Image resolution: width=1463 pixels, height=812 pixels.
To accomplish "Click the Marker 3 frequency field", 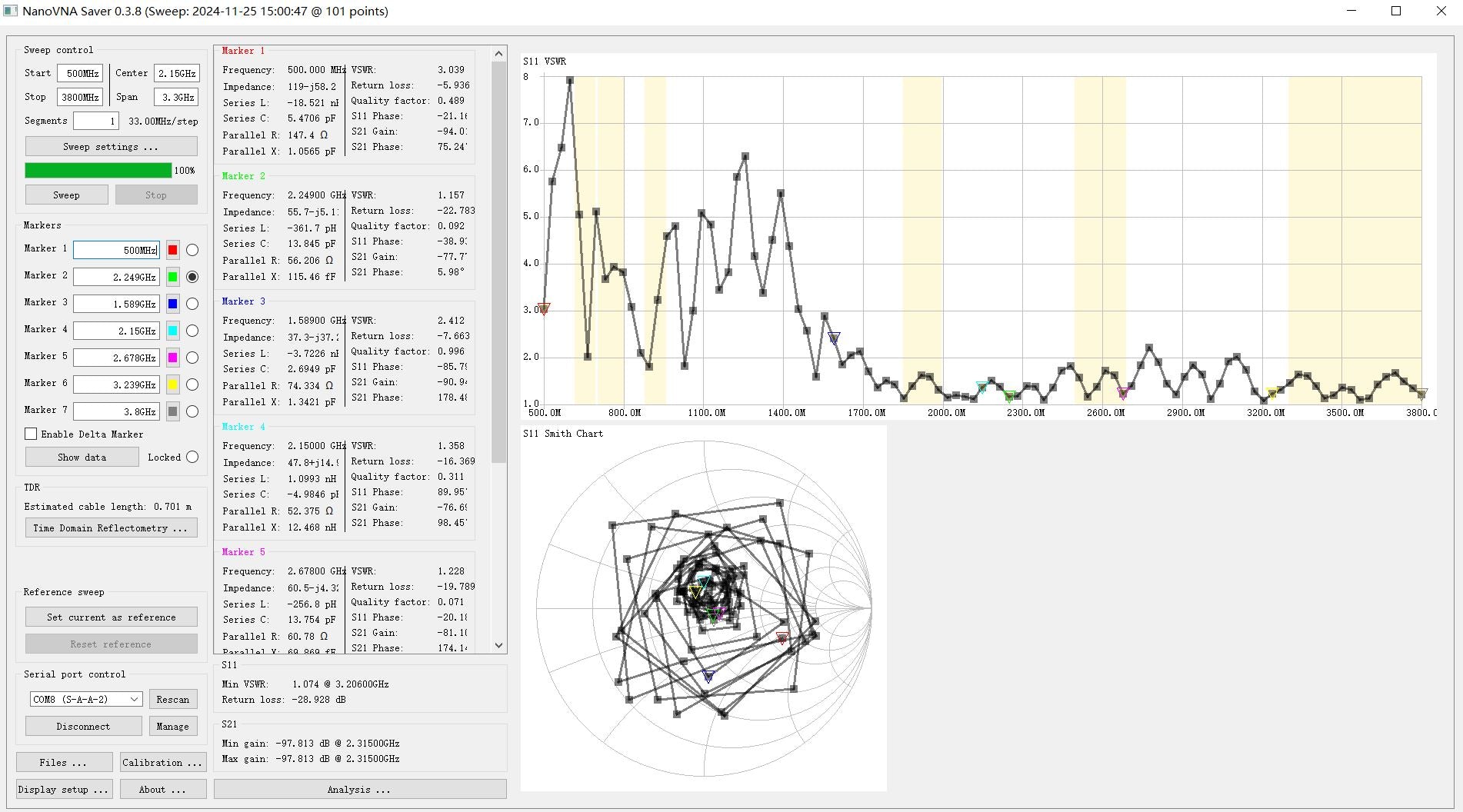I will point(116,304).
